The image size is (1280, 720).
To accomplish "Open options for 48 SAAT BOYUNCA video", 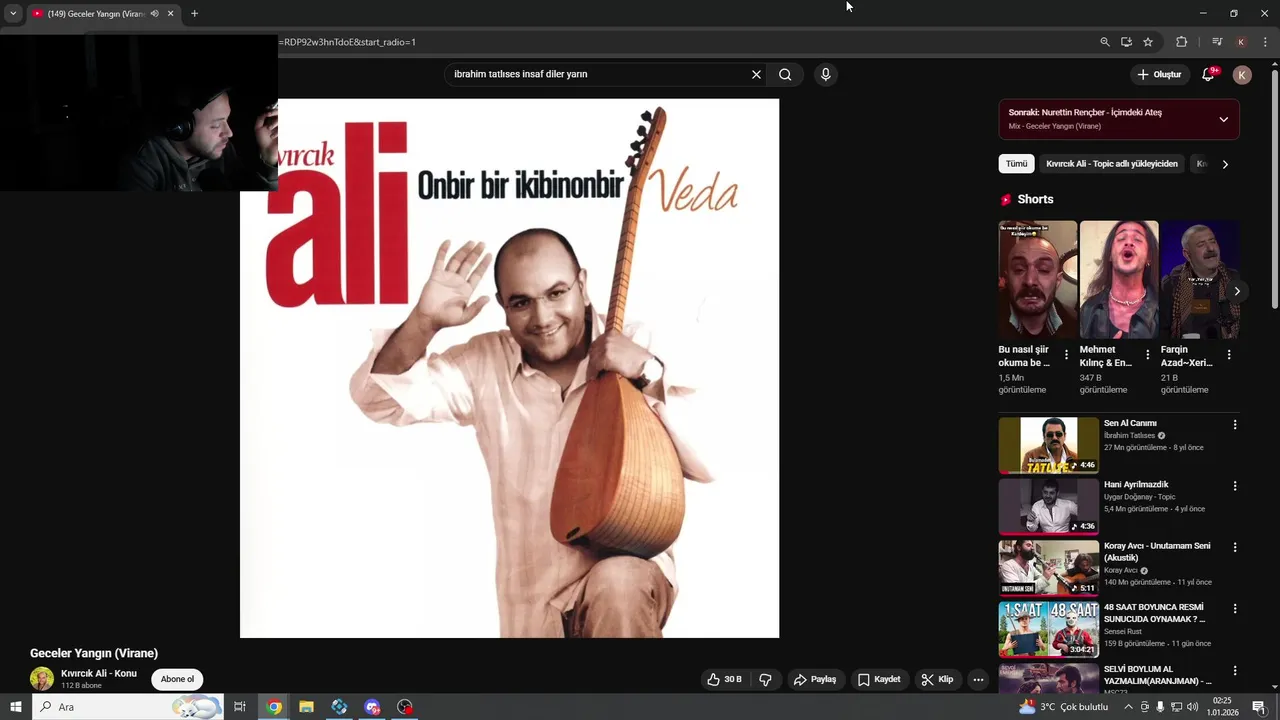I will pos(1235,608).
